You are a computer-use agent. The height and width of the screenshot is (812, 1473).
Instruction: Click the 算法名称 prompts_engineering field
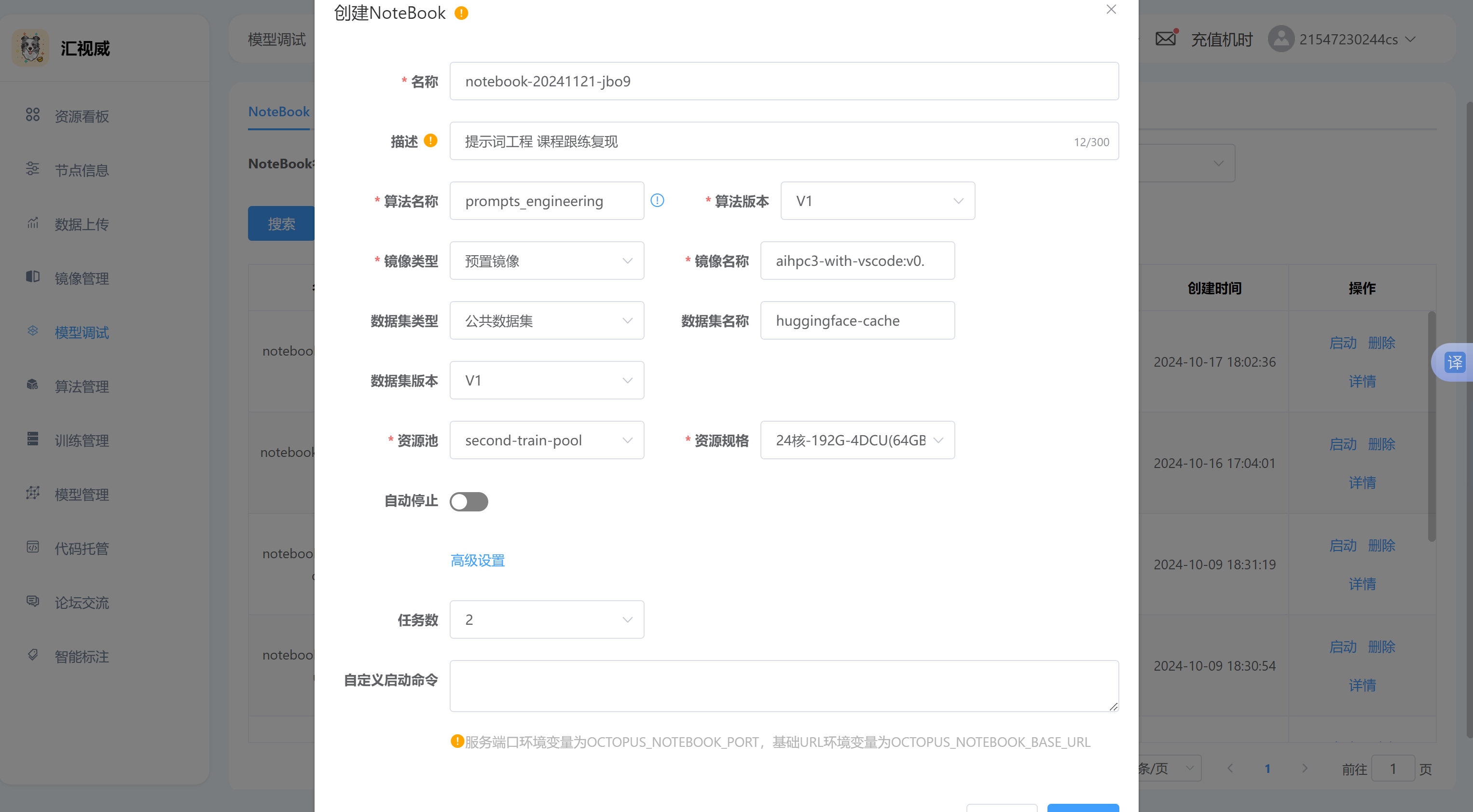coord(547,201)
